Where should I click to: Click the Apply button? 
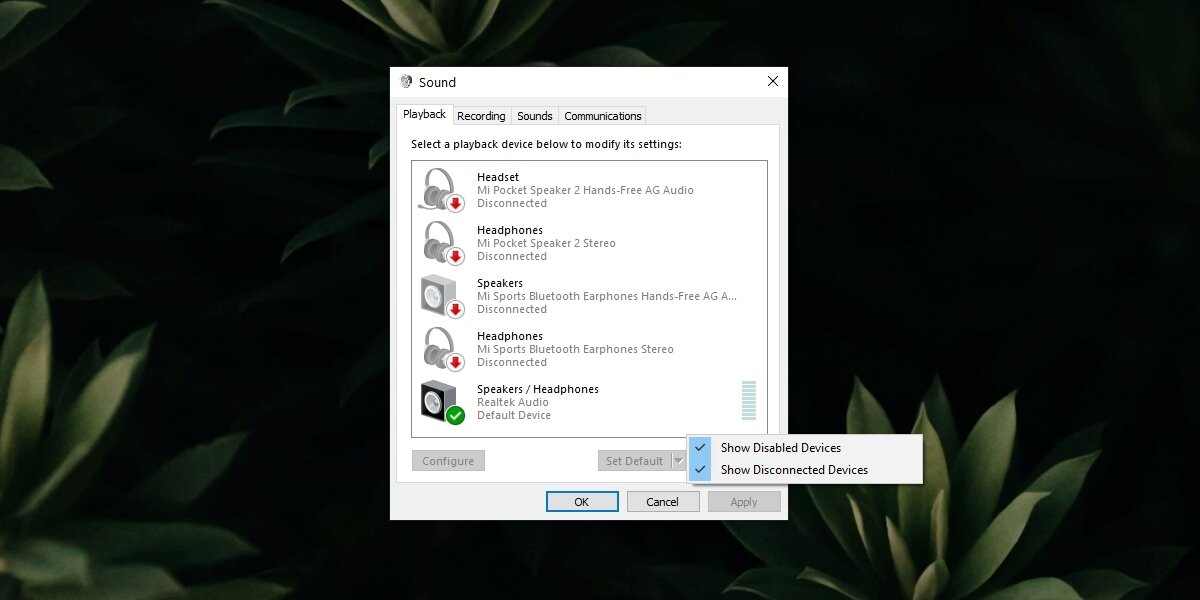click(x=744, y=501)
